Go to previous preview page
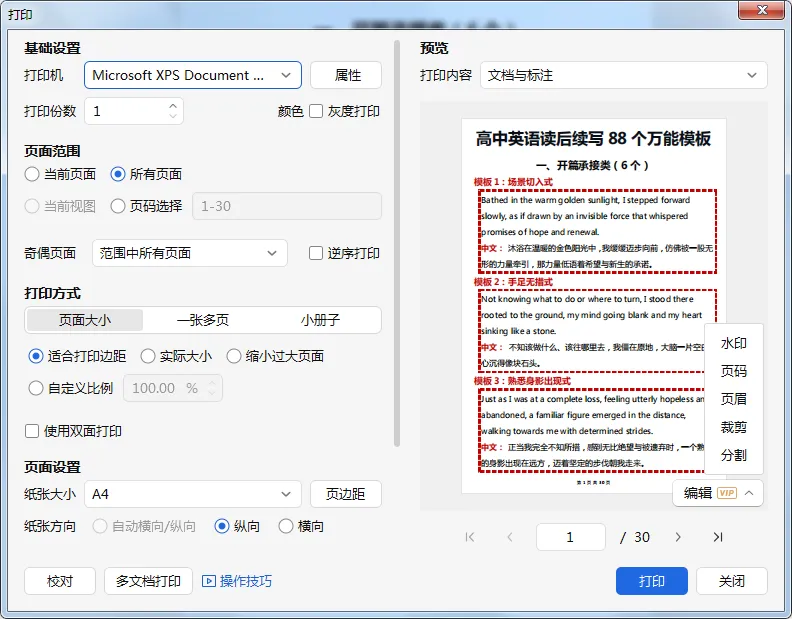Screen dimensions: 792x619 pyautogui.click(x=510, y=537)
